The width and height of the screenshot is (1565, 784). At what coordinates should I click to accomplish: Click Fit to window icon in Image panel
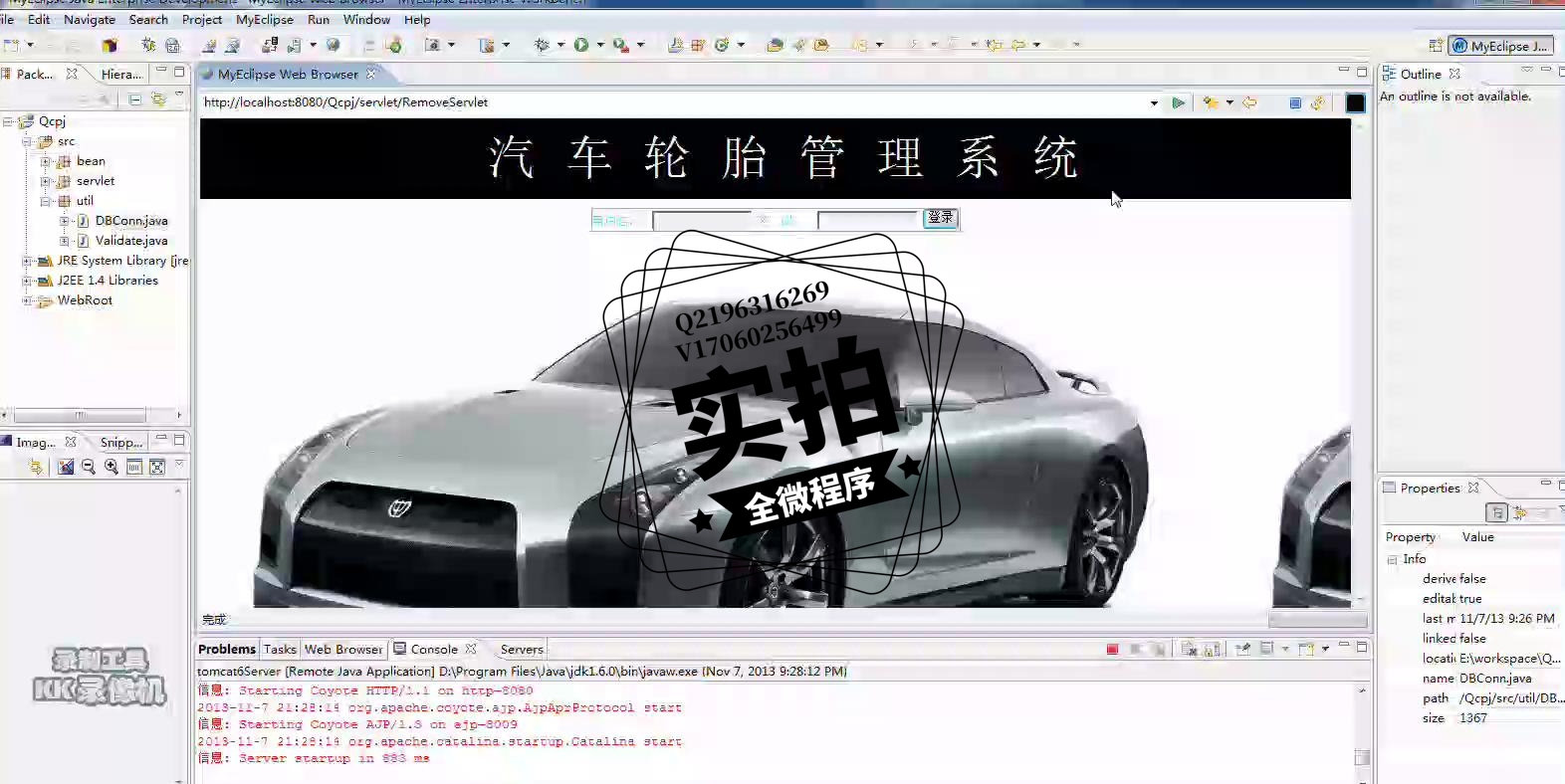[x=157, y=467]
